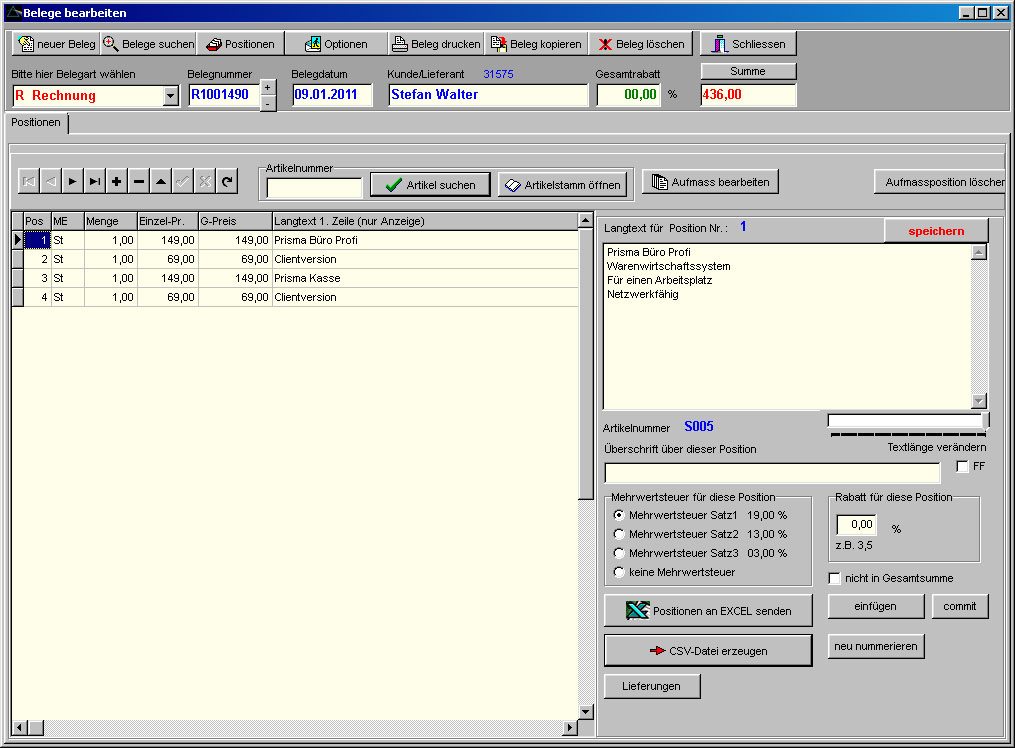Go to first record in navigator

29,181
